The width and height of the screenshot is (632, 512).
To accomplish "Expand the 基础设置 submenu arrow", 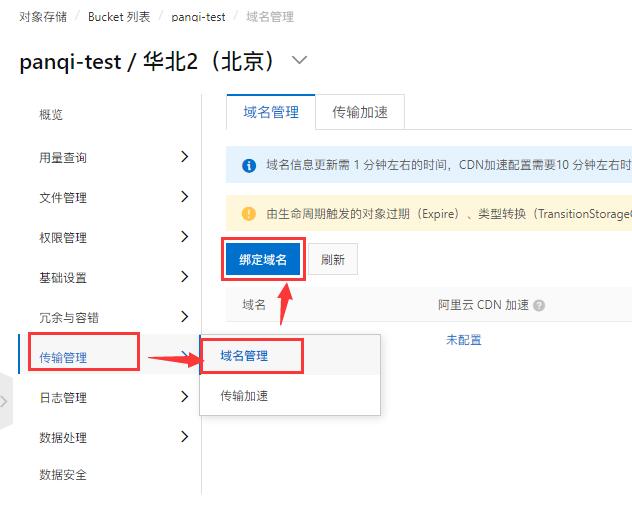I will 185,277.
